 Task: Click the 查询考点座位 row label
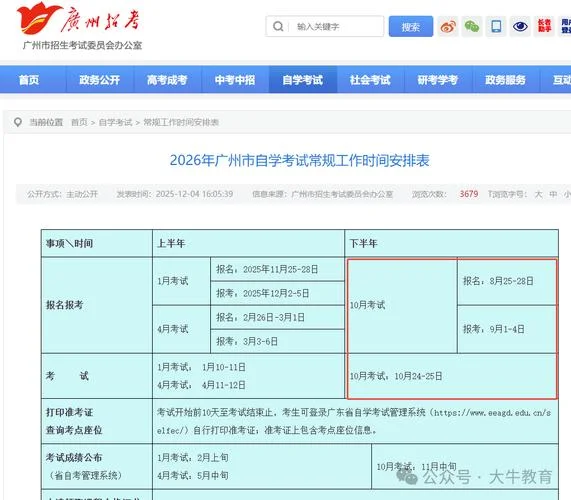(74, 430)
